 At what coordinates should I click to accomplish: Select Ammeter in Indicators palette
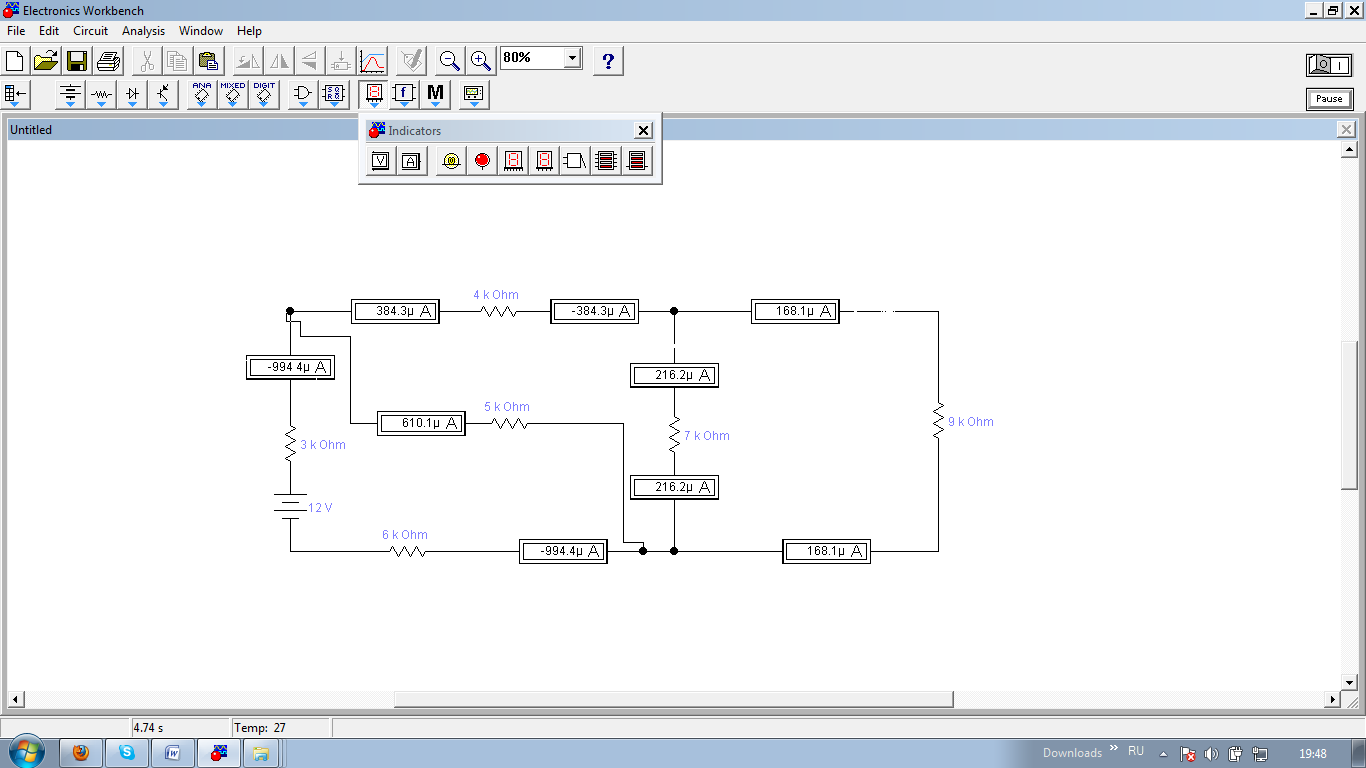coord(410,161)
